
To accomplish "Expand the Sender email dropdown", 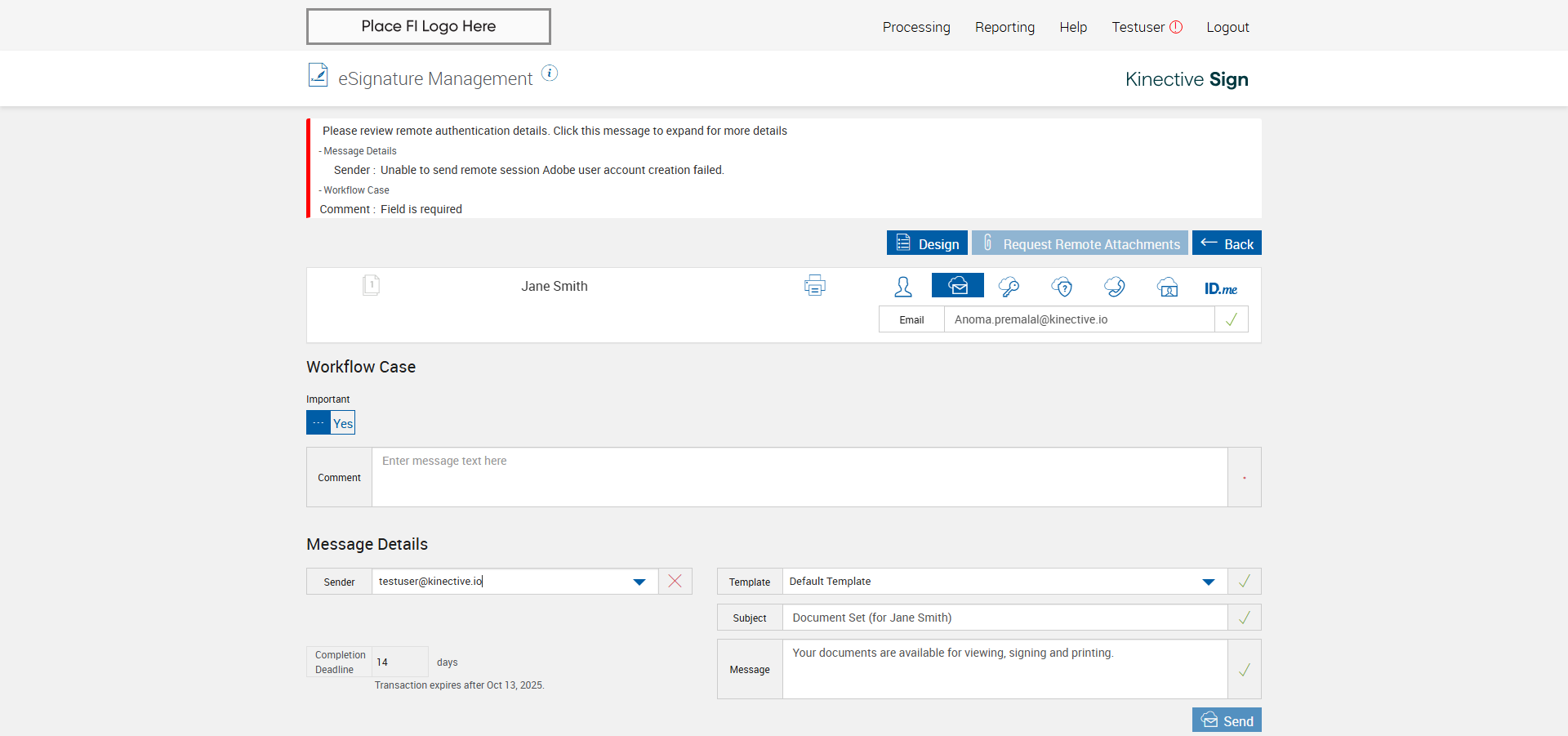I will point(639,582).
